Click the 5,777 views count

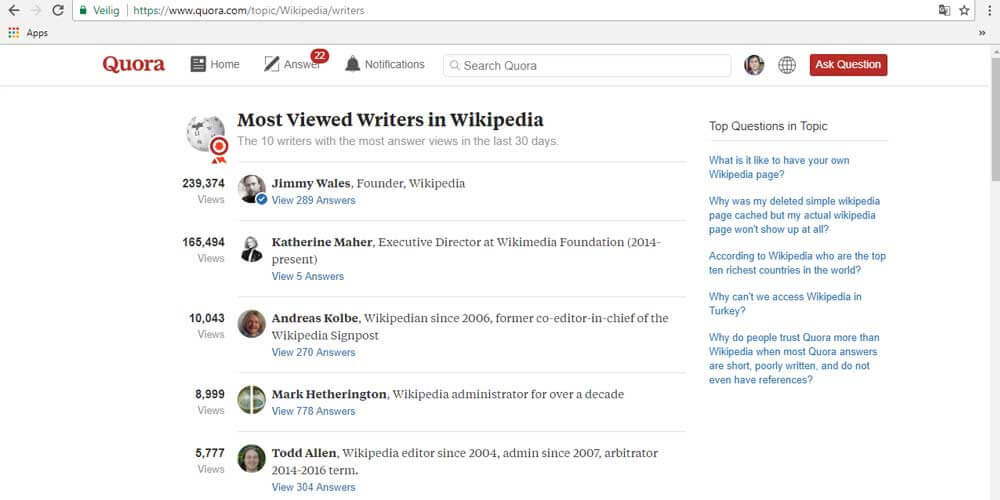pyautogui.click(x=210, y=453)
